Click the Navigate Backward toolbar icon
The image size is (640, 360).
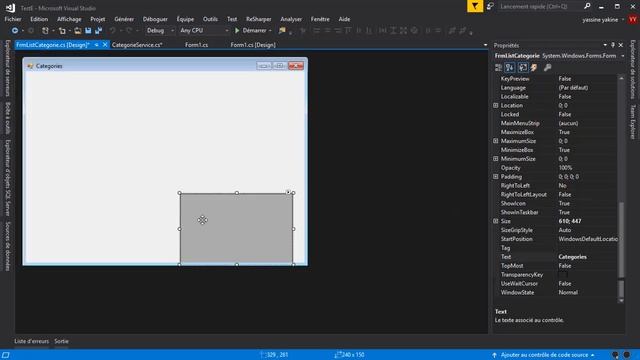click(15, 31)
